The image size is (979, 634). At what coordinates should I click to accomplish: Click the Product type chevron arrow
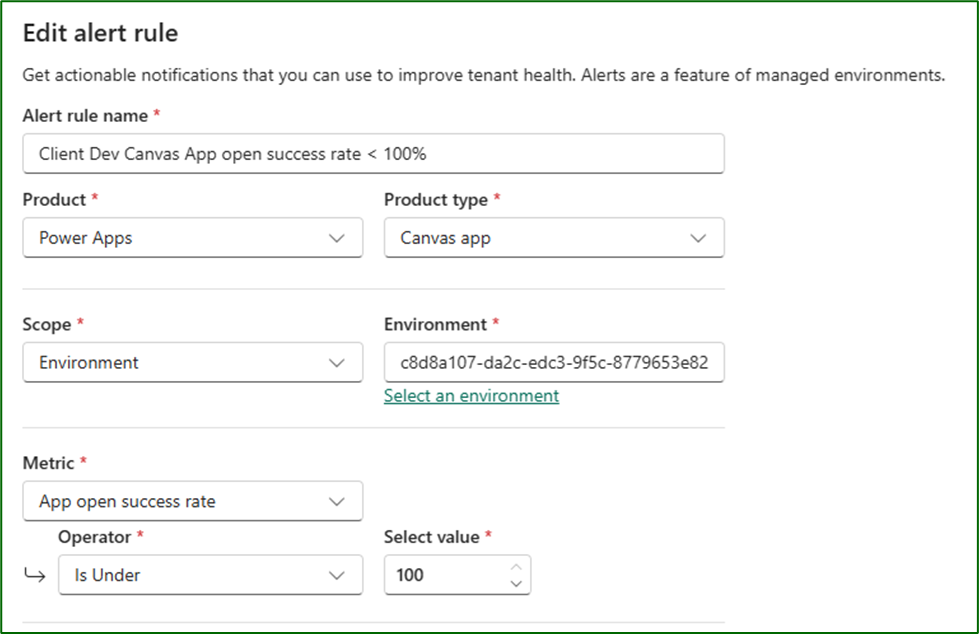coord(698,238)
